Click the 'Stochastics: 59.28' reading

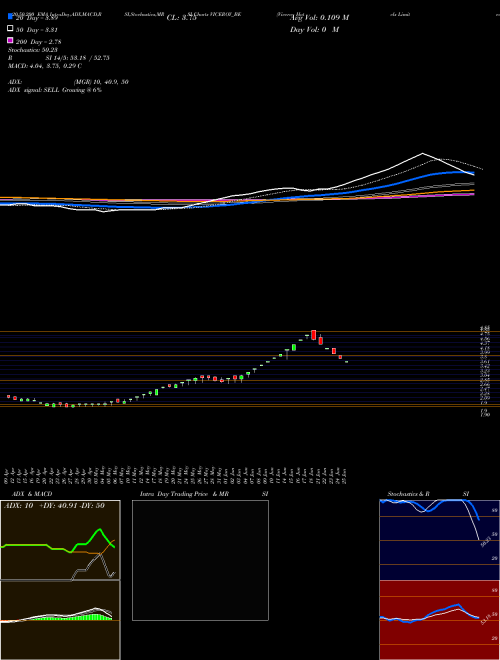(x=33, y=50)
